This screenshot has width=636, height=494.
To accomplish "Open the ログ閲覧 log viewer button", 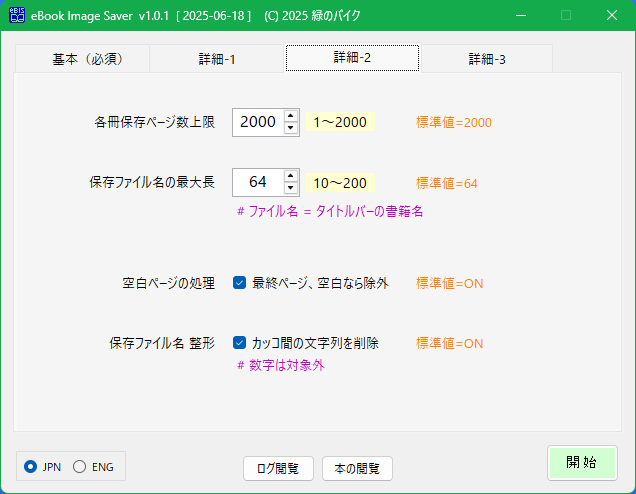I will [x=278, y=468].
